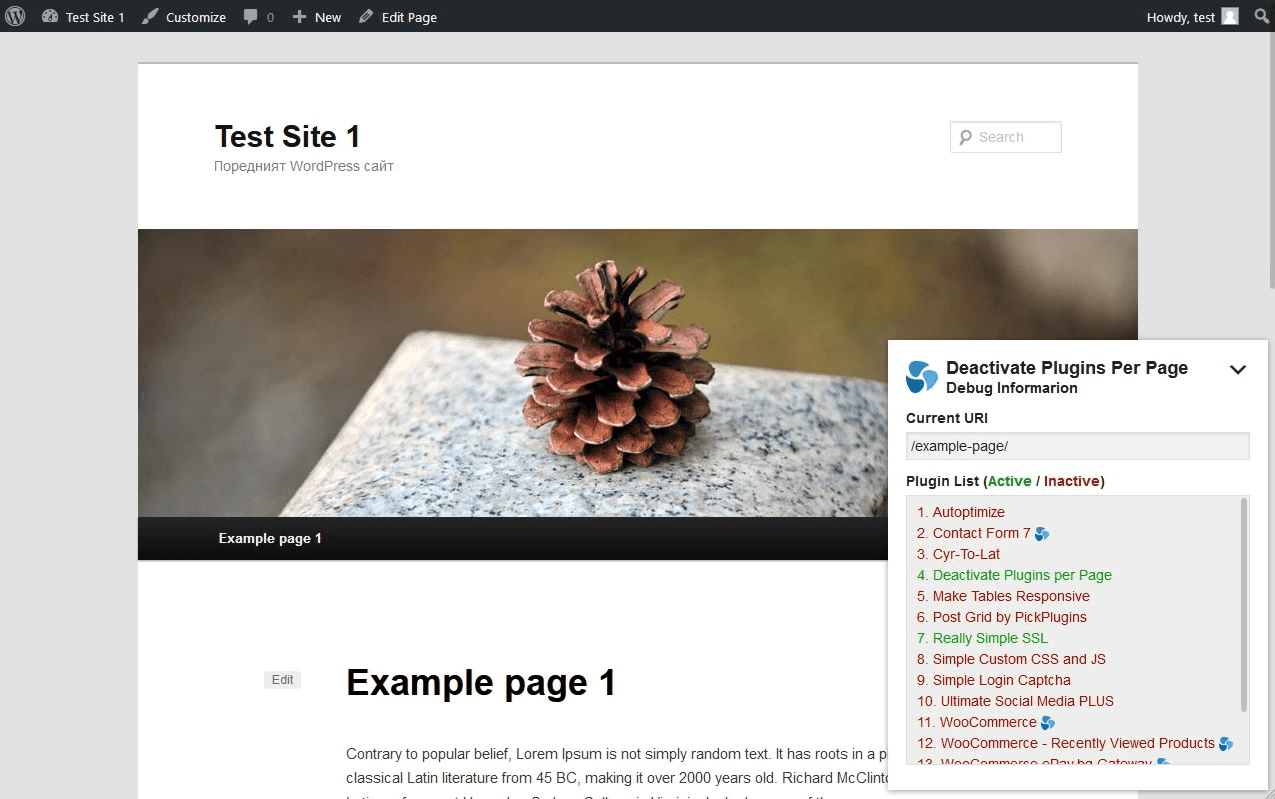Click the user avatar next to Howdy, test
Screen dimensions: 1275x799
click(1228, 16)
